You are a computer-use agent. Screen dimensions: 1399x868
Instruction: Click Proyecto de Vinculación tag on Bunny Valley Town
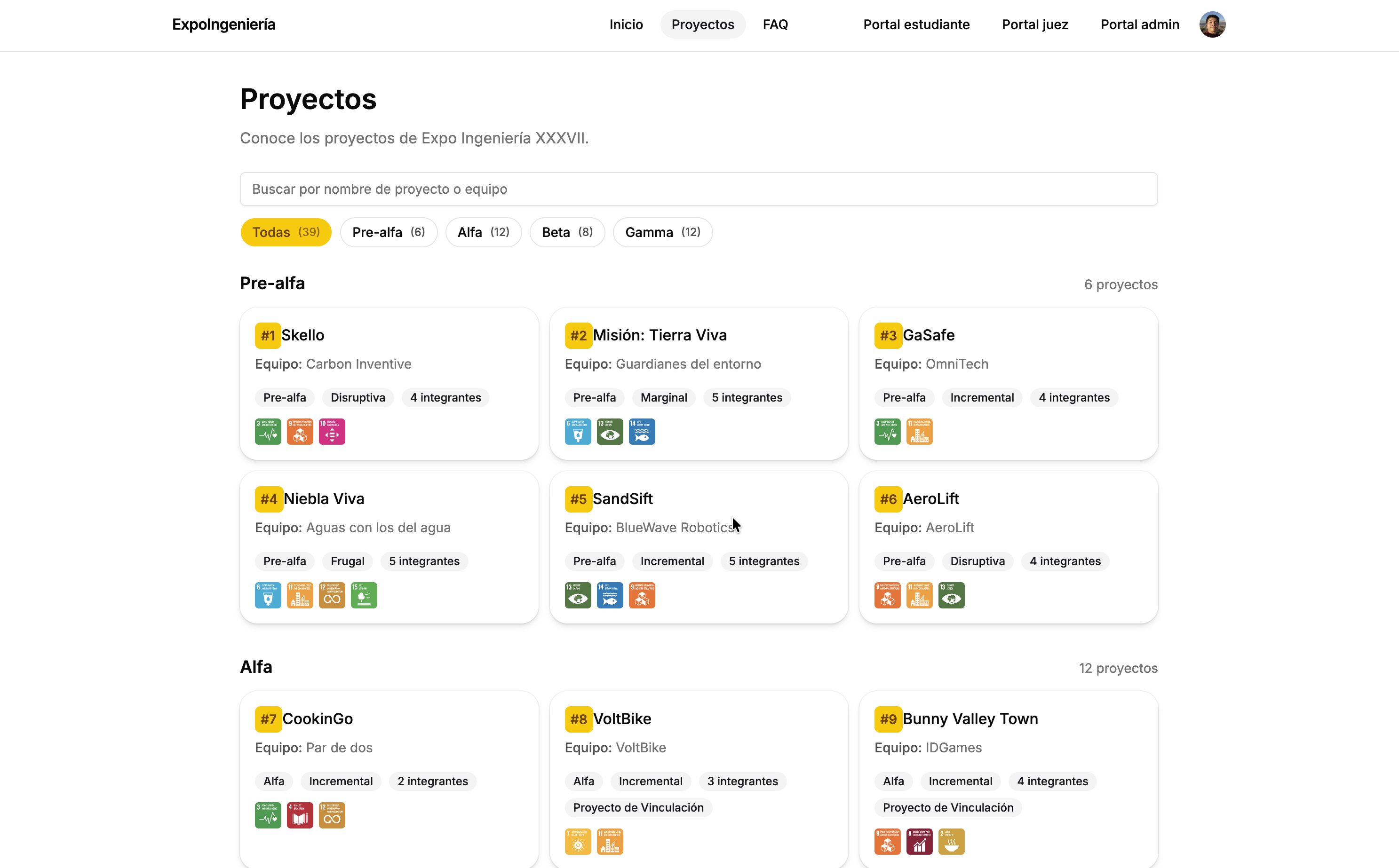tap(948, 807)
